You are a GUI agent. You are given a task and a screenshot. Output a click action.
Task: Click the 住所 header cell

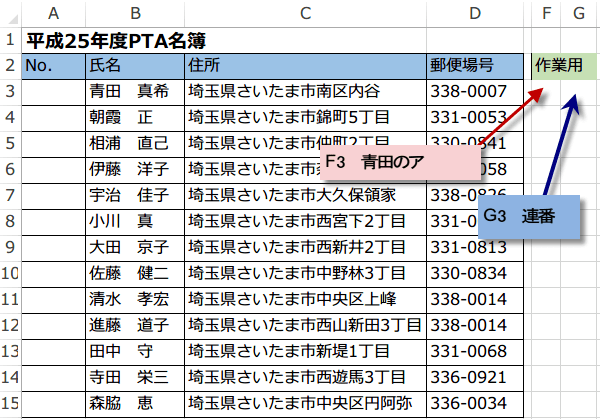305,67
